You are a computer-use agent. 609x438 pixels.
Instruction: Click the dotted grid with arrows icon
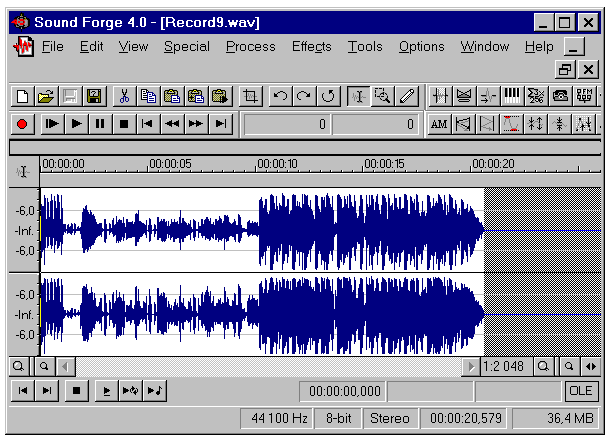tap(584, 124)
